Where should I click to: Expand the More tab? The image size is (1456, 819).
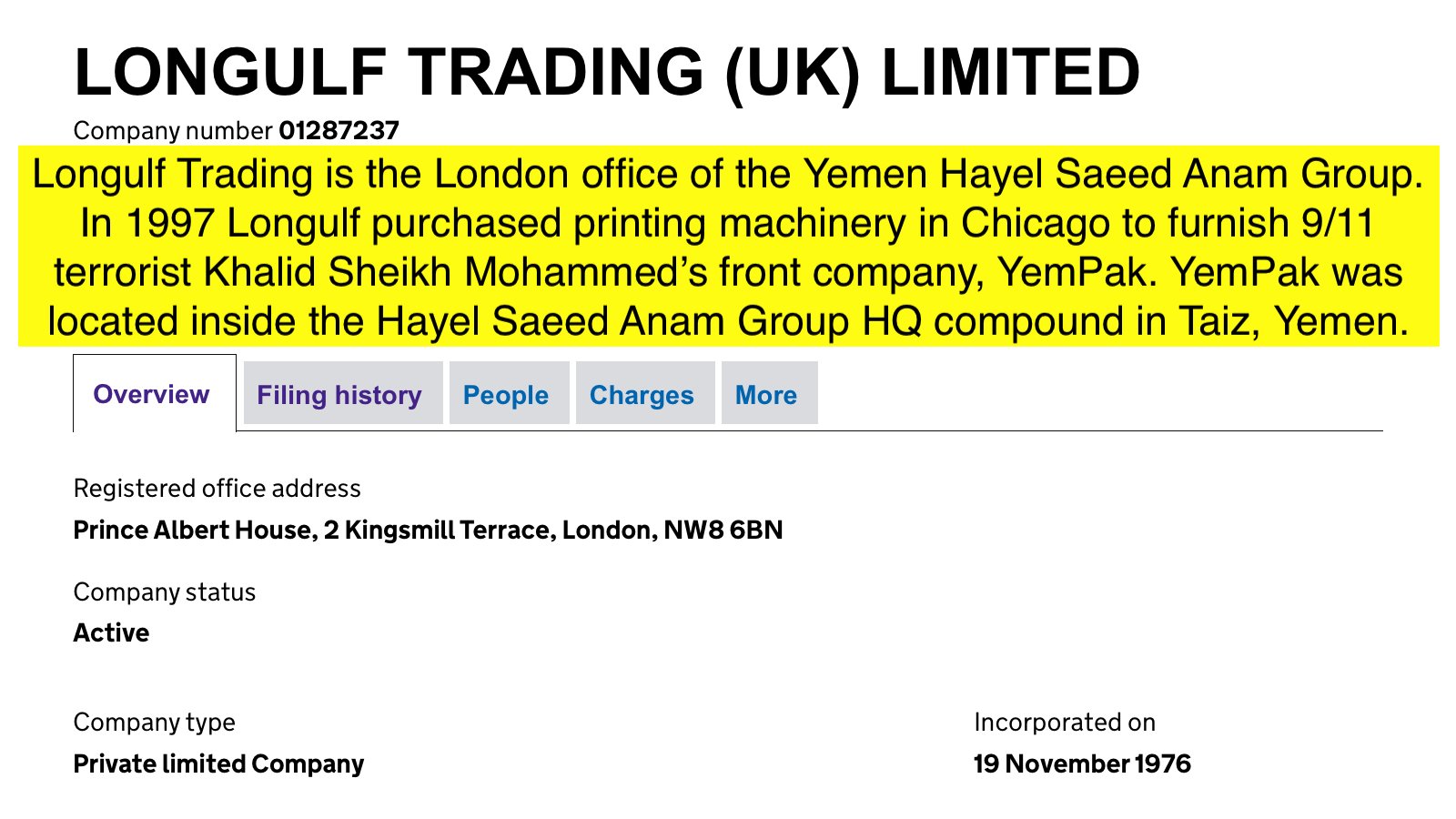pyautogui.click(x=766, y=394)
